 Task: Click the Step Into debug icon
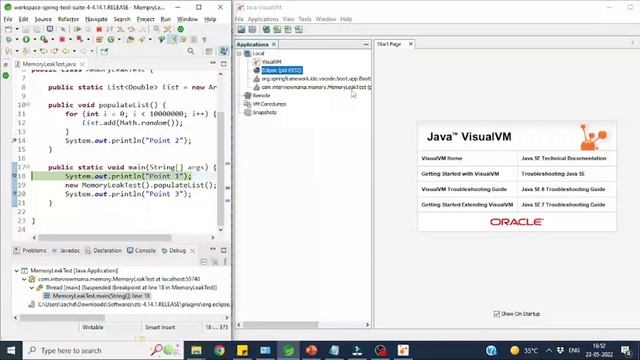(120, 29)
